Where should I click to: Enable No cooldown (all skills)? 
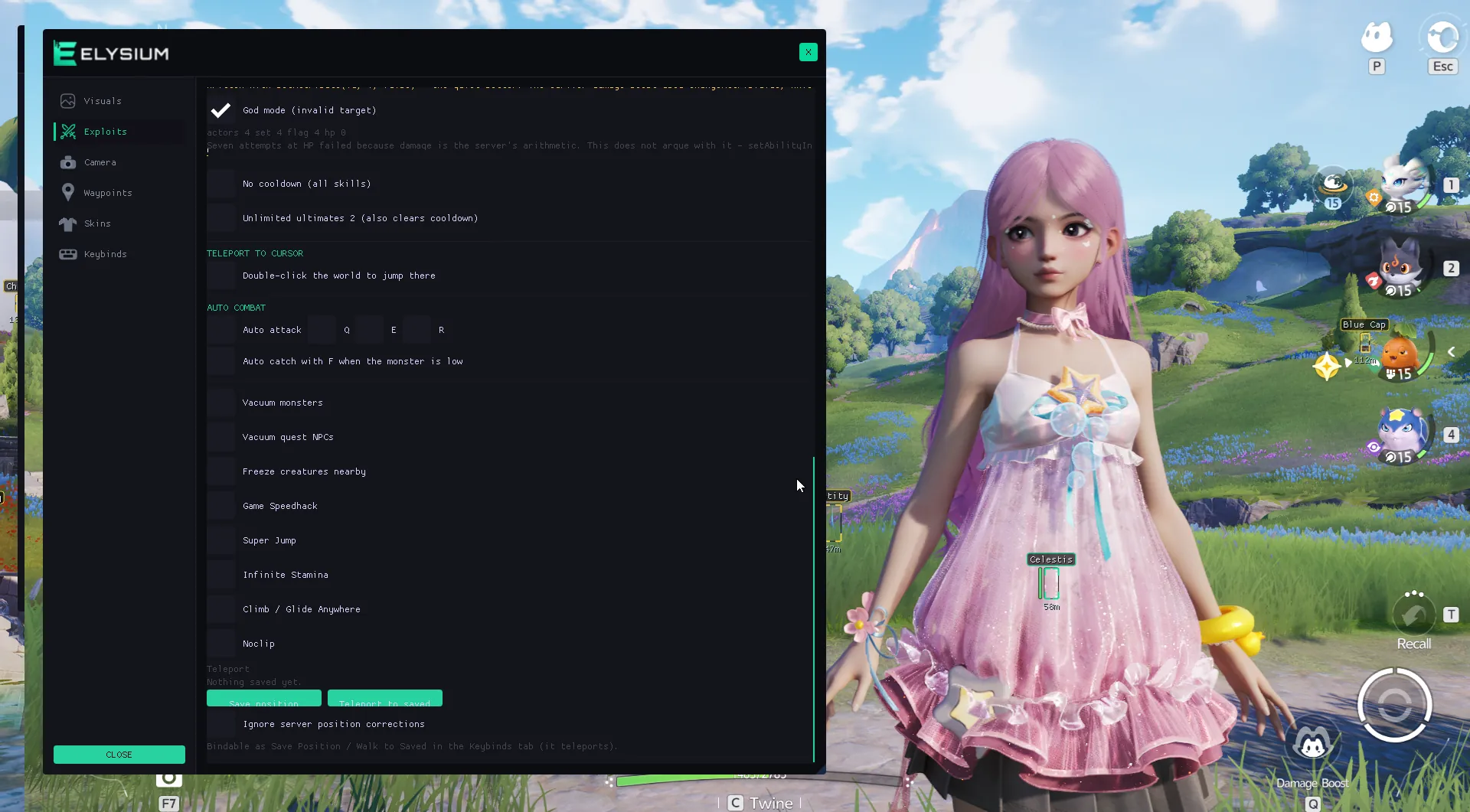220,184
